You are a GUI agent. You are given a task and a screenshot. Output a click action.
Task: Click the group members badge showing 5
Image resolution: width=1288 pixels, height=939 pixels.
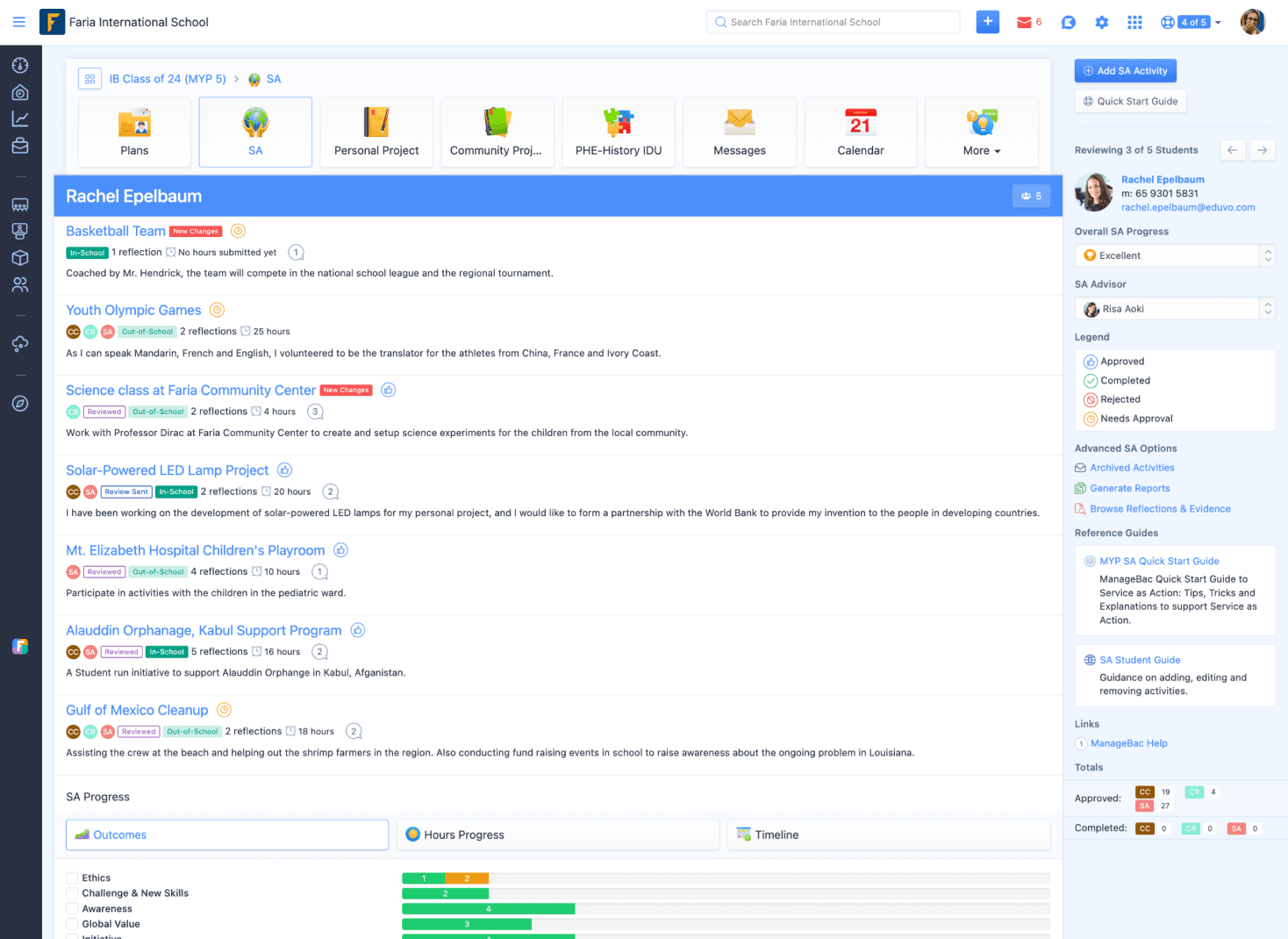(1031, 197)
